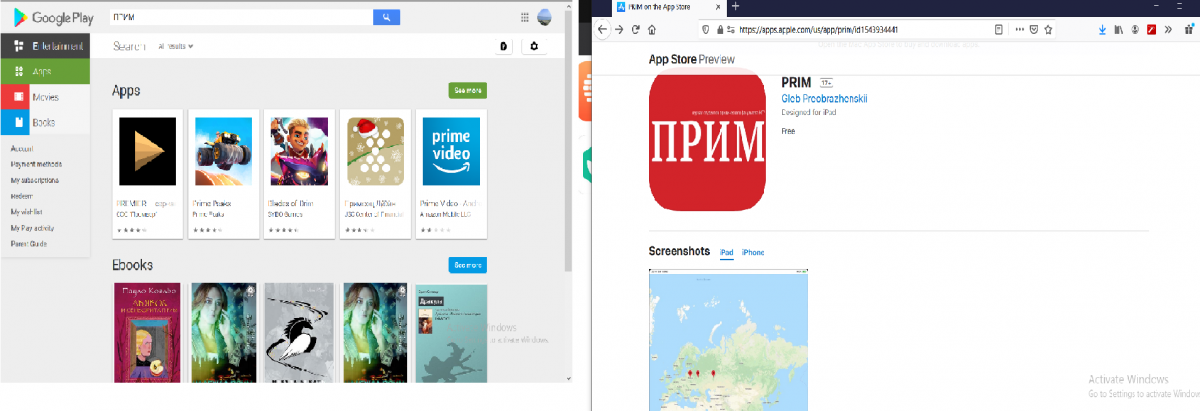Open Payment methods link
Image resolution: width=1200 pixels, height=411 pixels.
pyautogui.click(x=36, y=164)
